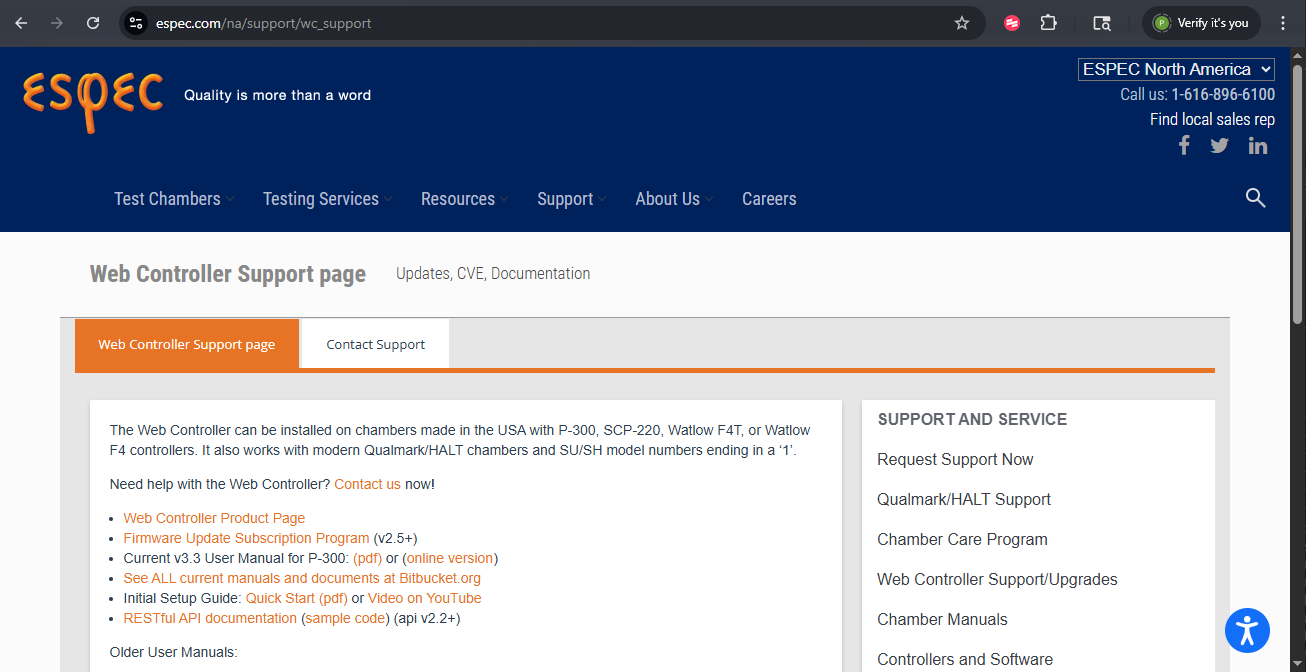Open Web Controller Support/Upgrades sidebar link

(x=997, y=579)
